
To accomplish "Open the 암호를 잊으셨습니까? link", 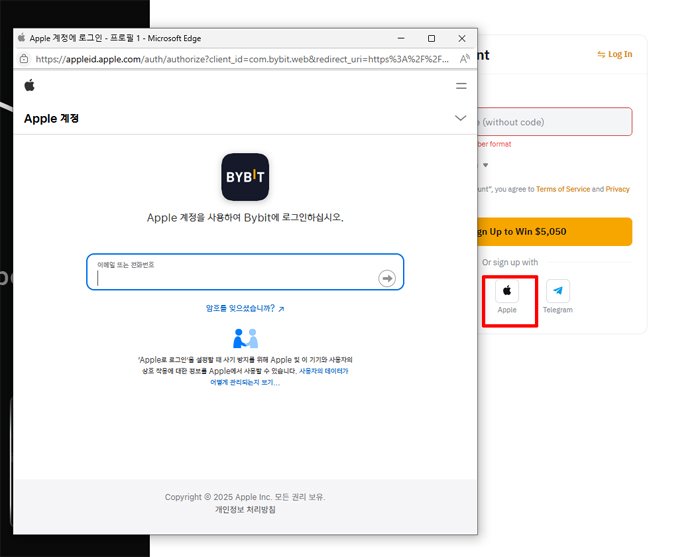I will tap(245, 308).
